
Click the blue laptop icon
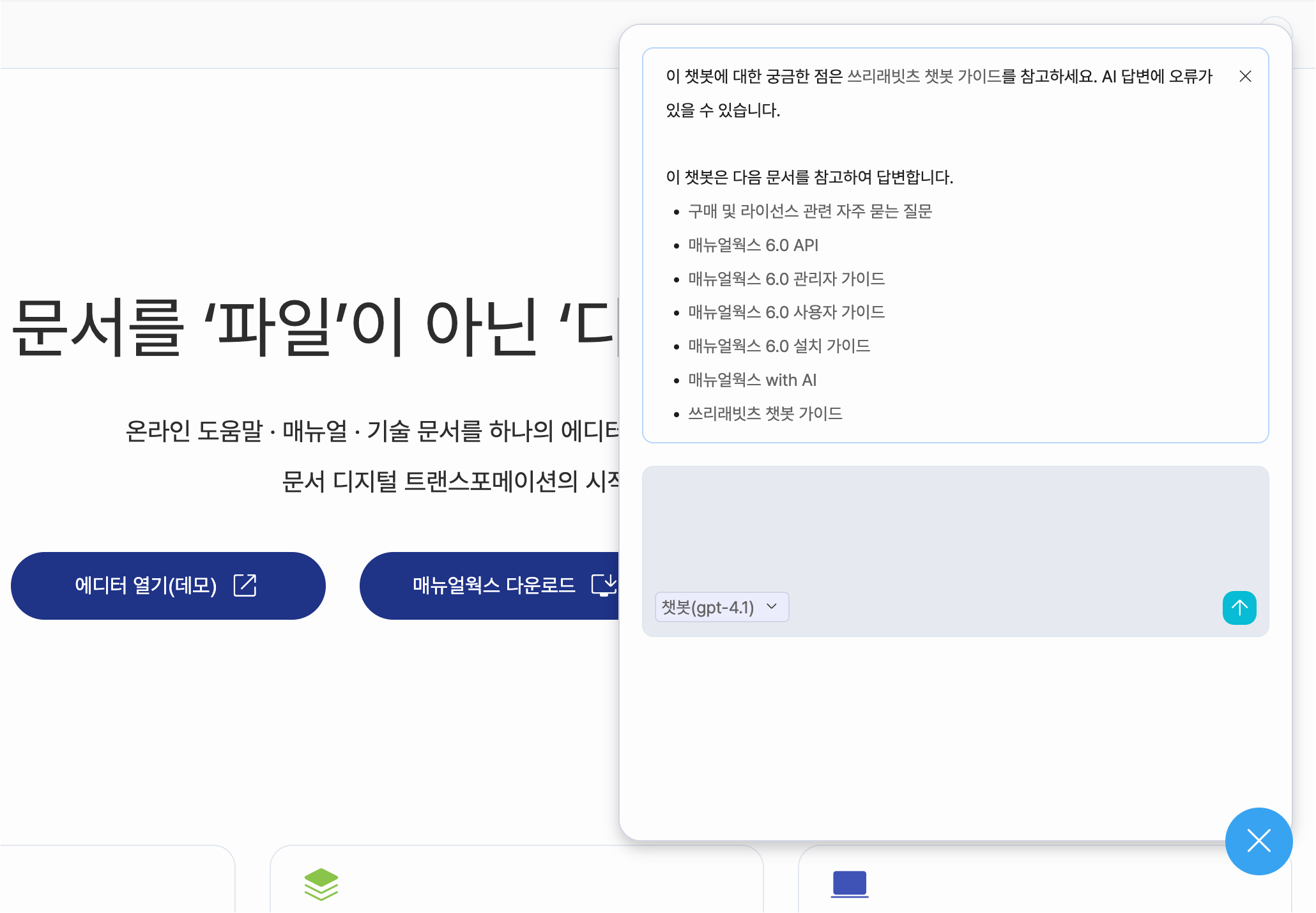click(849, 884)
